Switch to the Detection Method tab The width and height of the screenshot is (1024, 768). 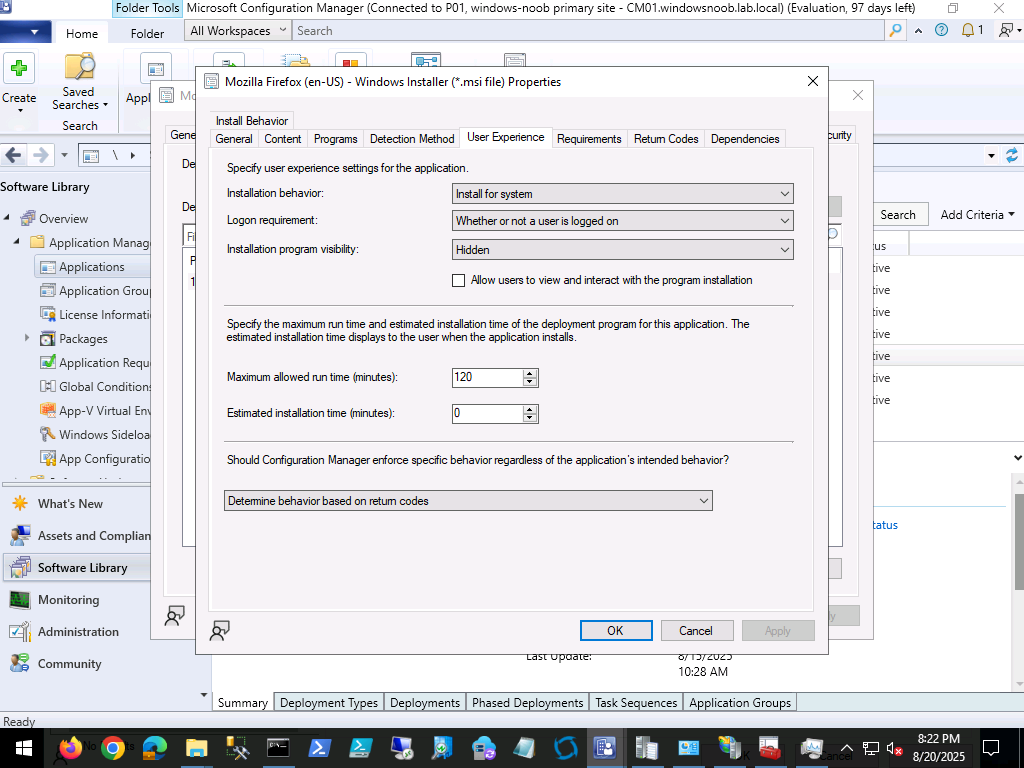[412, 138]
